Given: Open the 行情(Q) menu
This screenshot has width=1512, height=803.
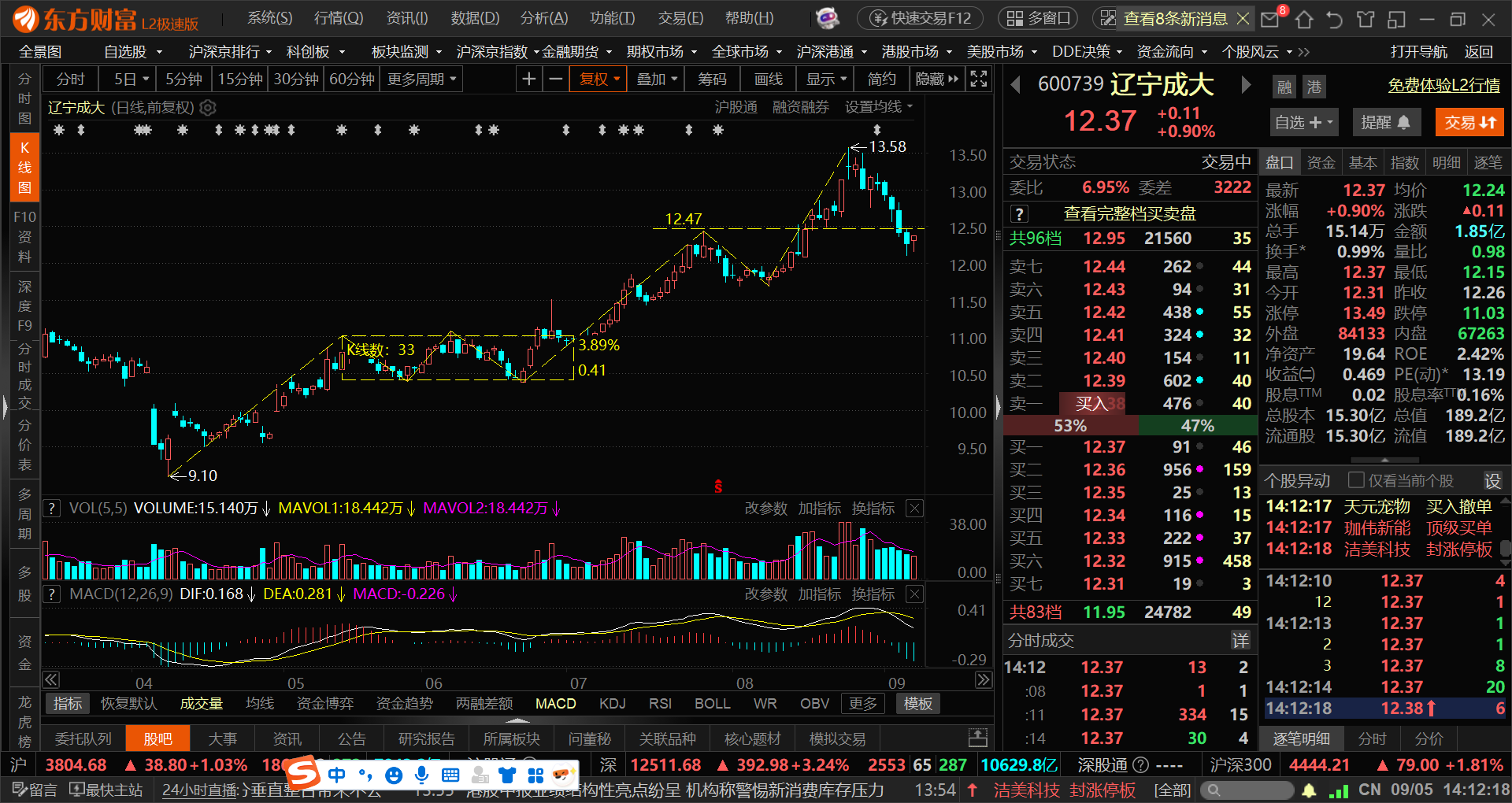Looking at the screenshot, I should click(x=339, y=18).
